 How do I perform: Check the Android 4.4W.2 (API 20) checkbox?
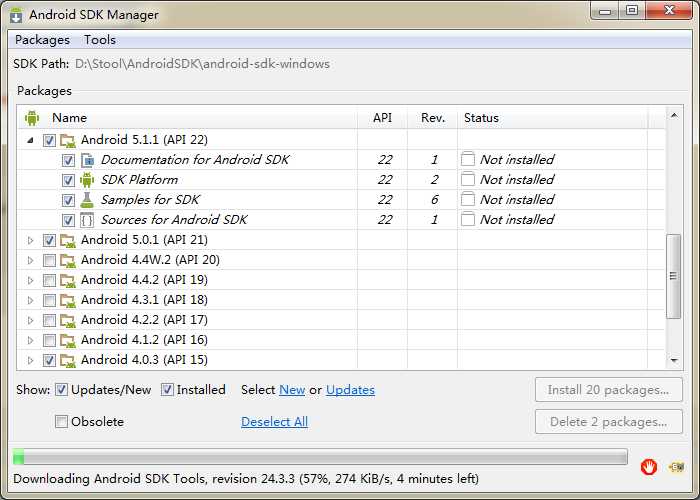(x=49, y=260)
